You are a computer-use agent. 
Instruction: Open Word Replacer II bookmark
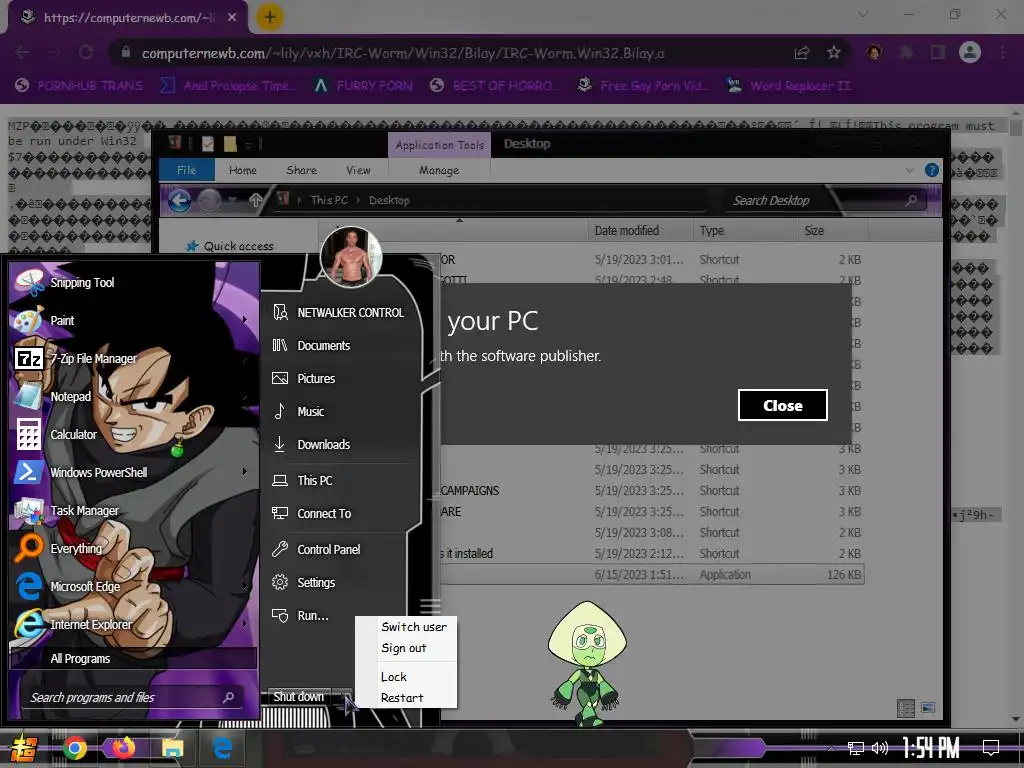(x=789, y=86)
